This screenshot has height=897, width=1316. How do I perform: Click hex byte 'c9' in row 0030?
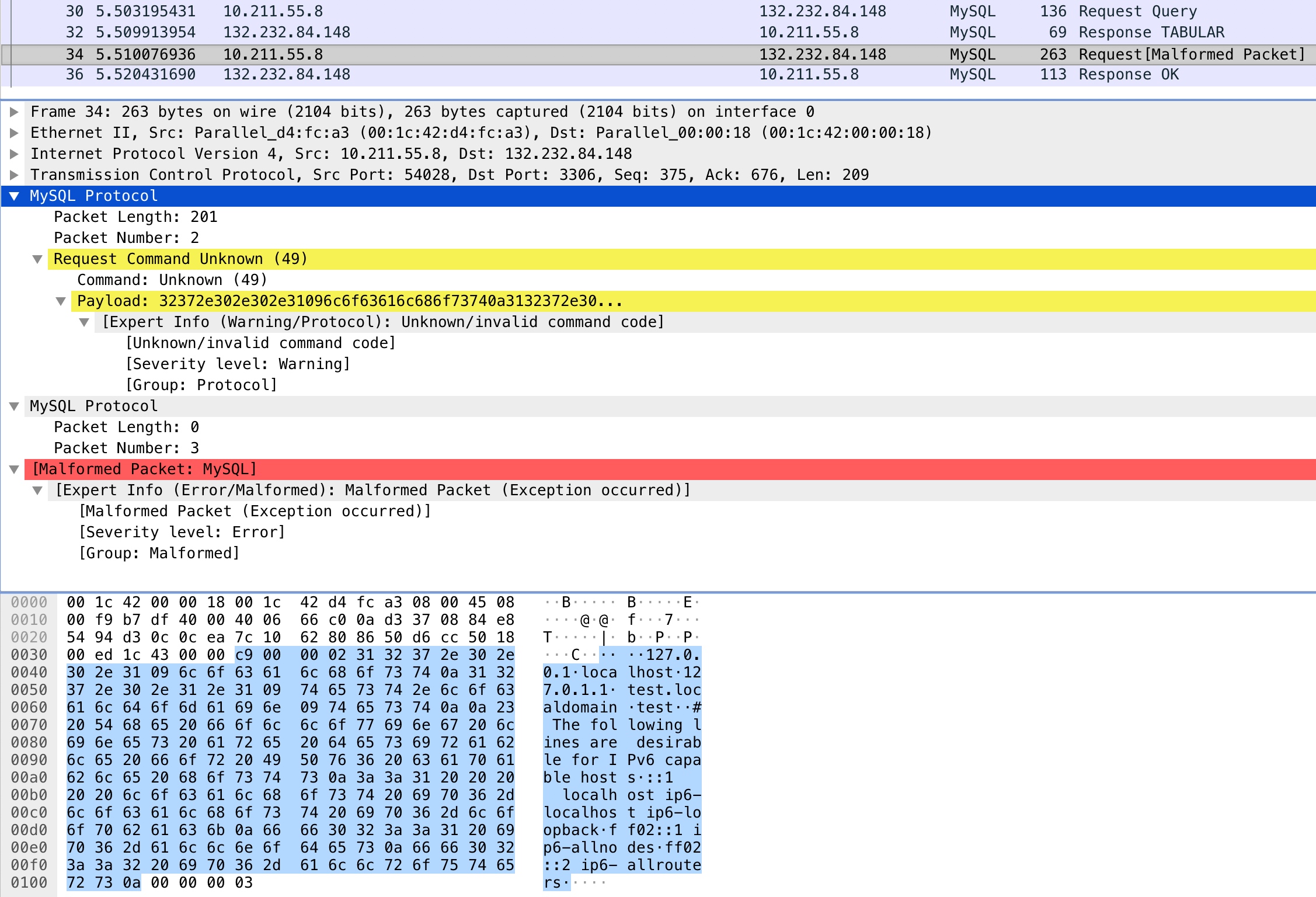coord(244,655)
